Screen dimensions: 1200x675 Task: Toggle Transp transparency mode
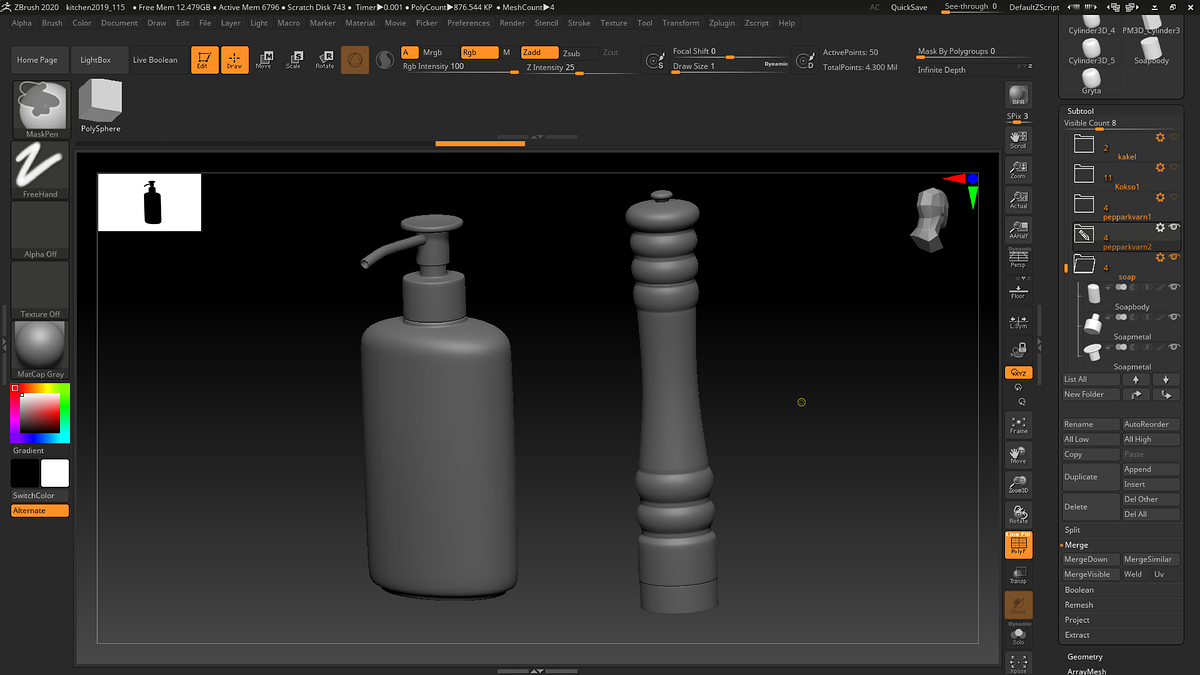[x=1018, y=575]
